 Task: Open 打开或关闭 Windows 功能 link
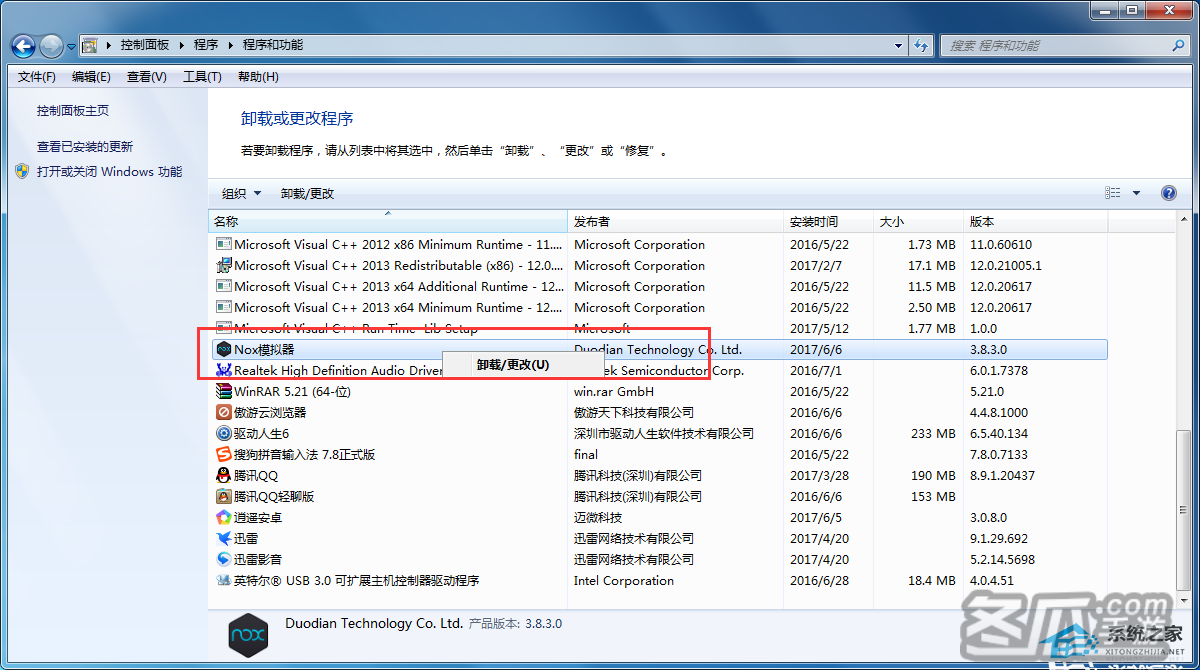tap(110, 172)
